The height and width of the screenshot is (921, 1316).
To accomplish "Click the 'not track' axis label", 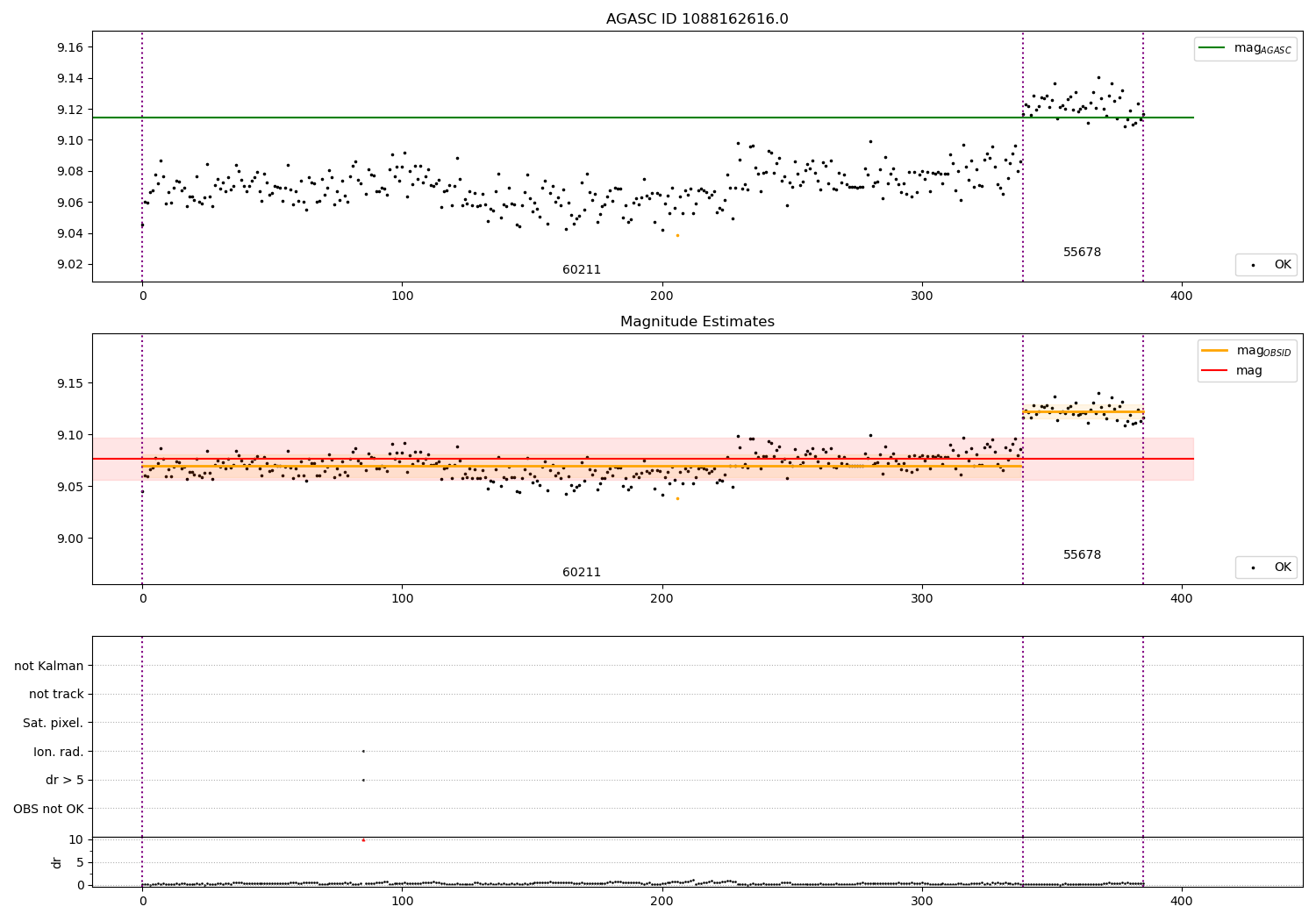I will 56,695.
